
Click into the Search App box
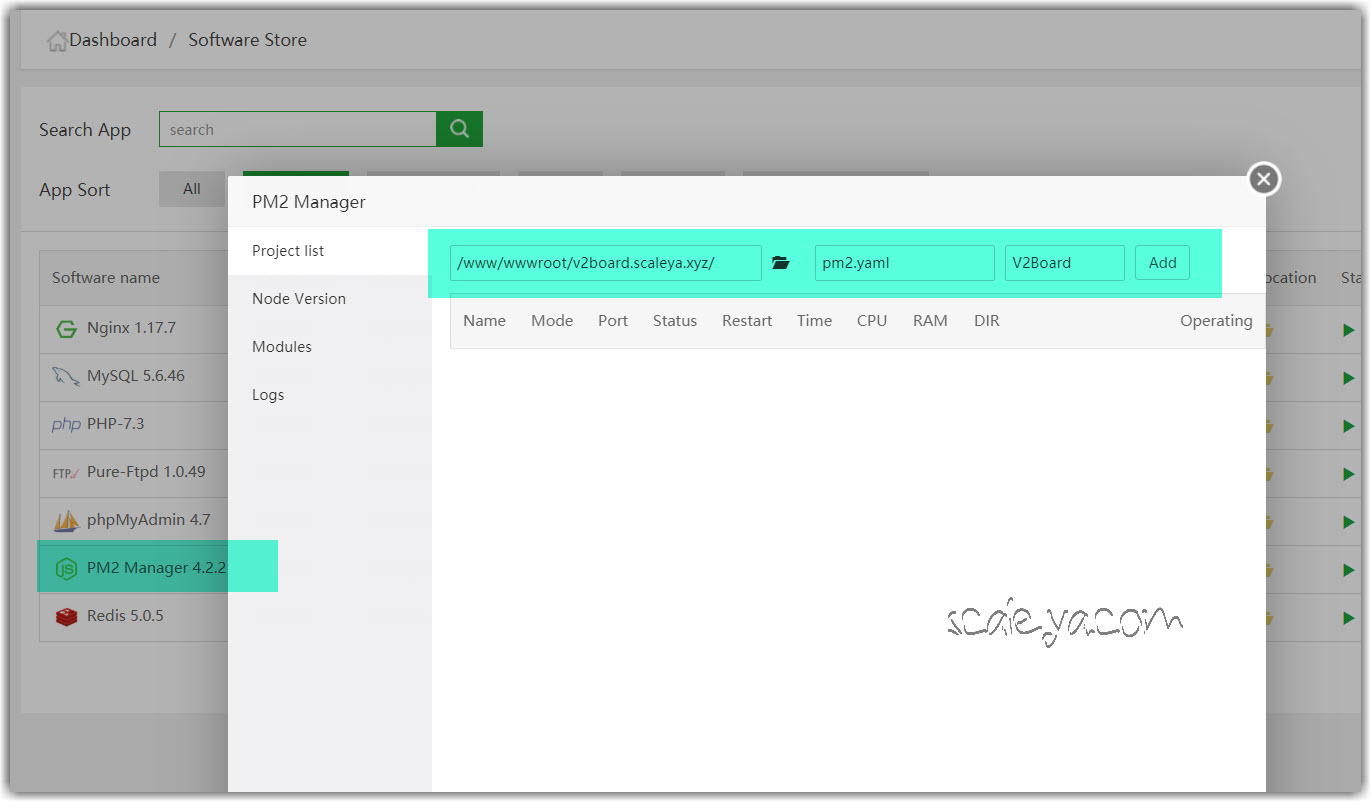click(297, 129)
